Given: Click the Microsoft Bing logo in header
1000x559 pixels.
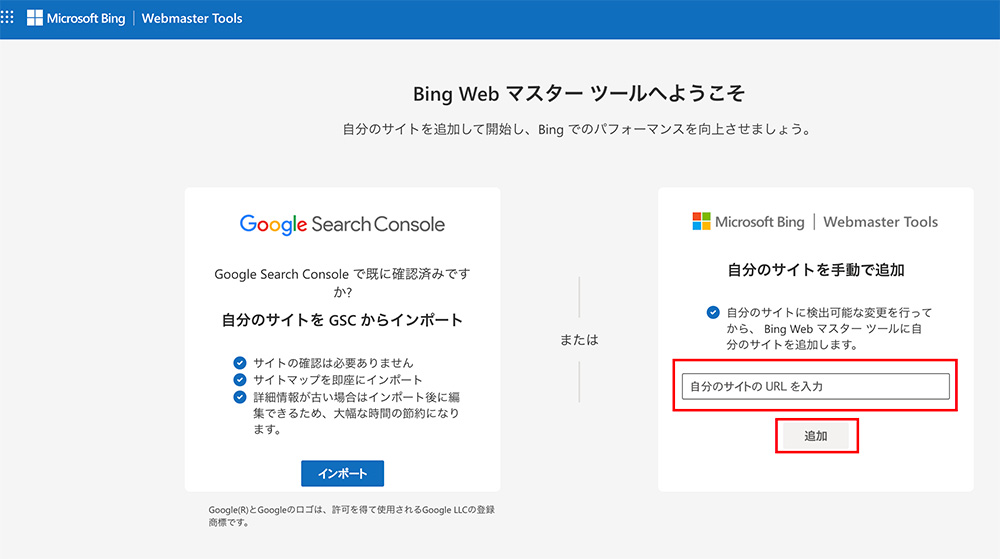Looking at the screenshot, I should [76, 18].
